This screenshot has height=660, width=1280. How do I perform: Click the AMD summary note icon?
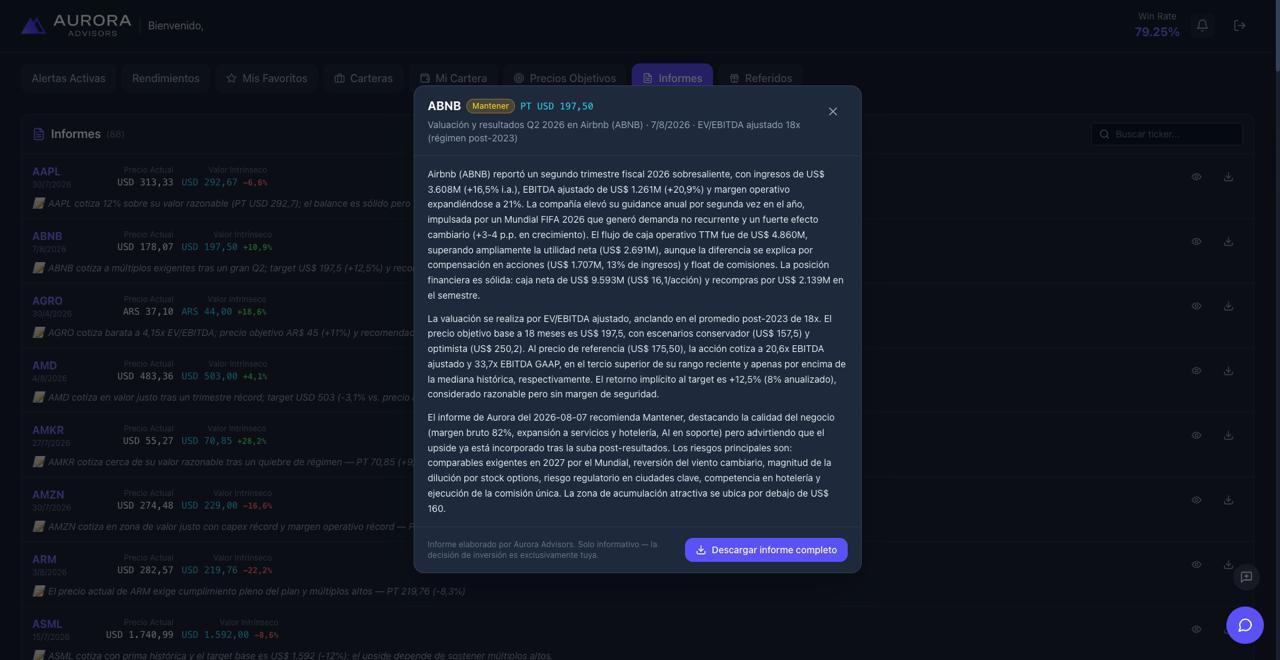pos(38,397)
